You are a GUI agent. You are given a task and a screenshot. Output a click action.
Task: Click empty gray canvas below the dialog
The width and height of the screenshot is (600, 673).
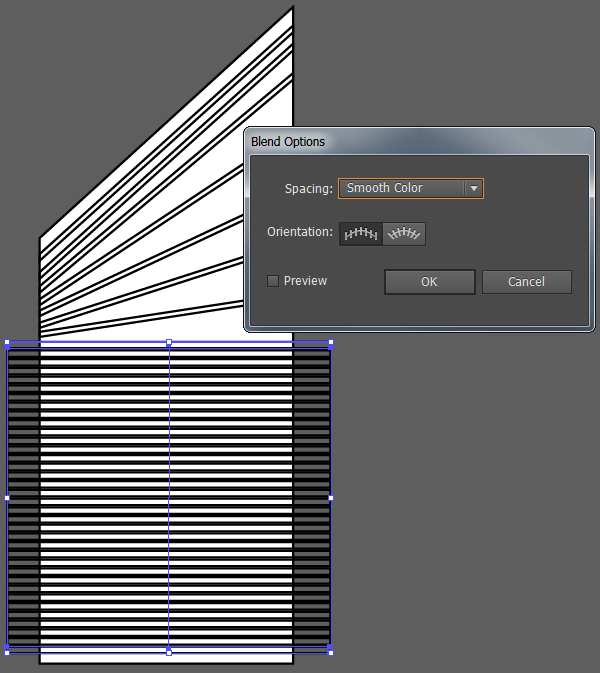click(460, 500)
